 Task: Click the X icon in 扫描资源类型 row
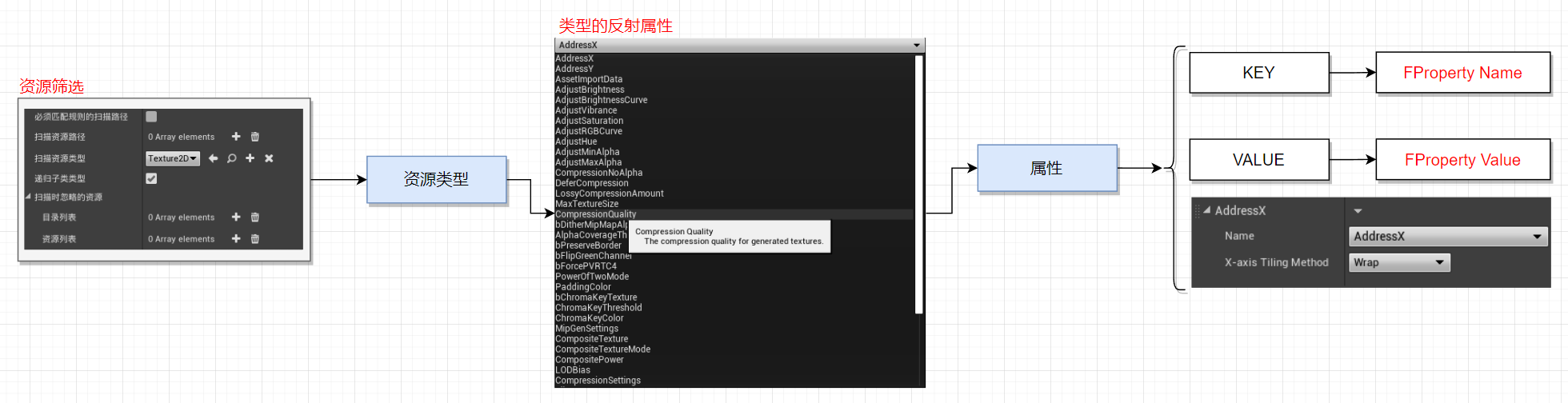tap(269, 158)
